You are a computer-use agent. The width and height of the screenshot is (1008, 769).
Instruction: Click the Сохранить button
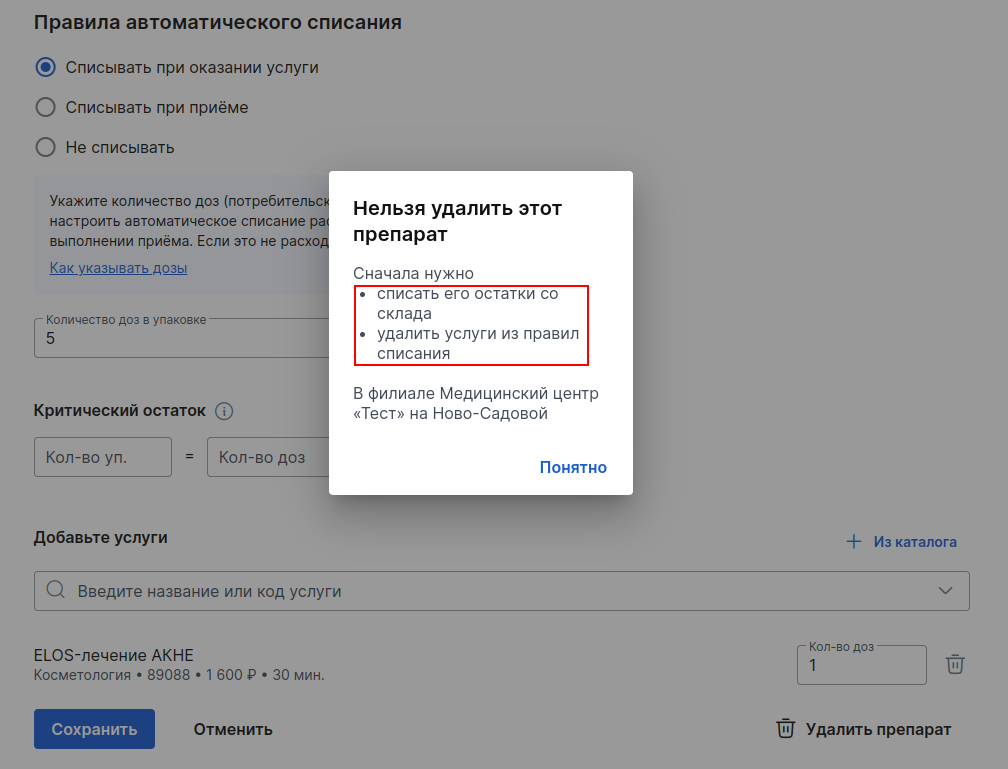click(94, 729)
